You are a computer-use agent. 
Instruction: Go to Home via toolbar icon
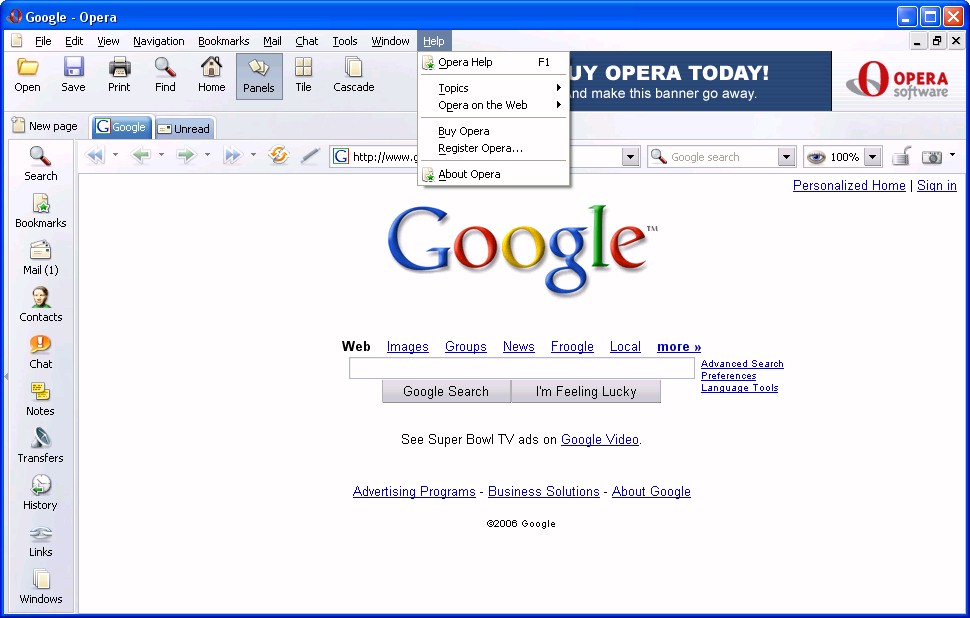pyautogui.click(x=212, y=75)
